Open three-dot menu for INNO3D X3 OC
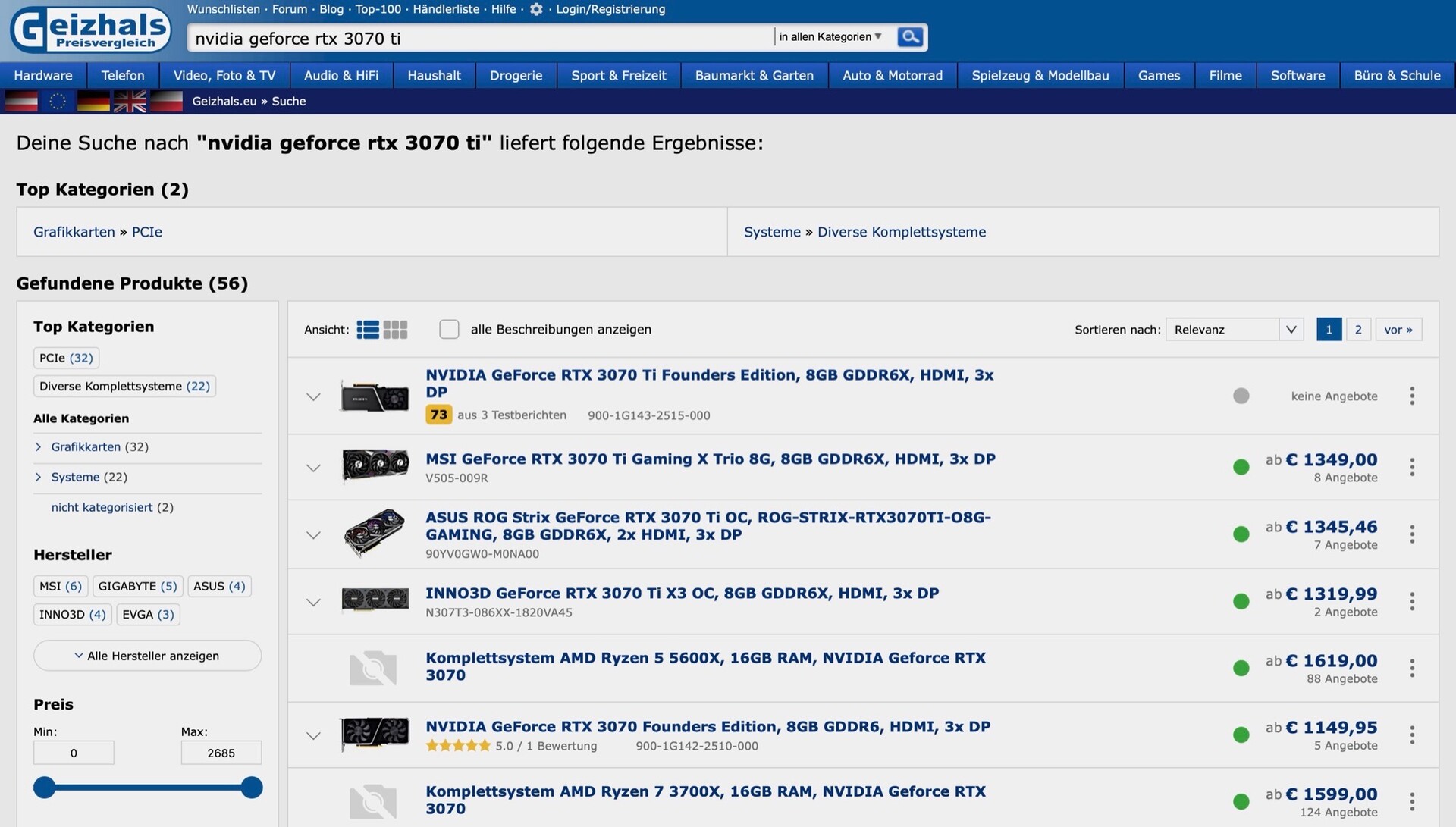 coord(1411,602)
